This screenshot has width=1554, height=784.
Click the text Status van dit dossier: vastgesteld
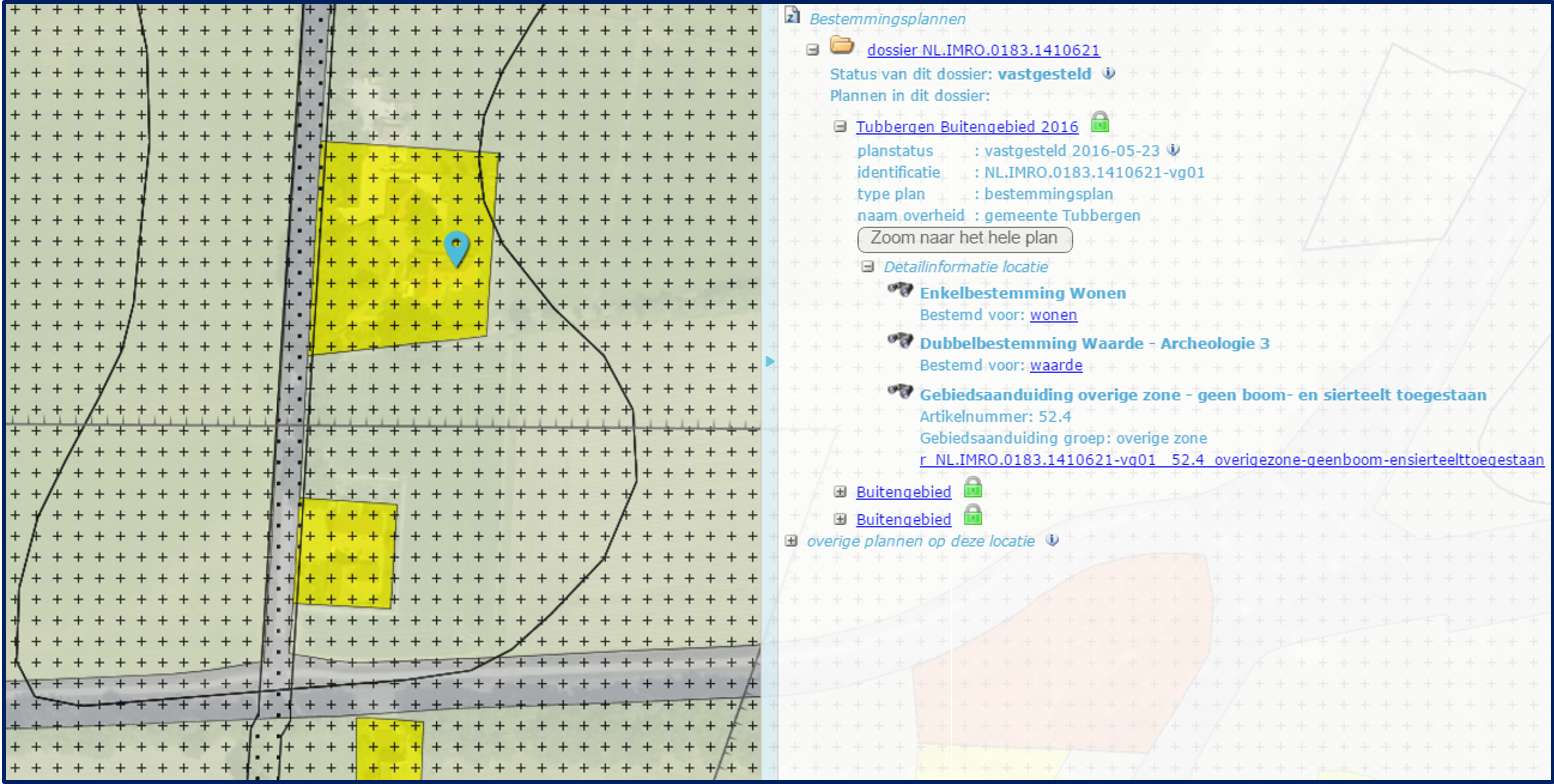[x=961, y=74]
